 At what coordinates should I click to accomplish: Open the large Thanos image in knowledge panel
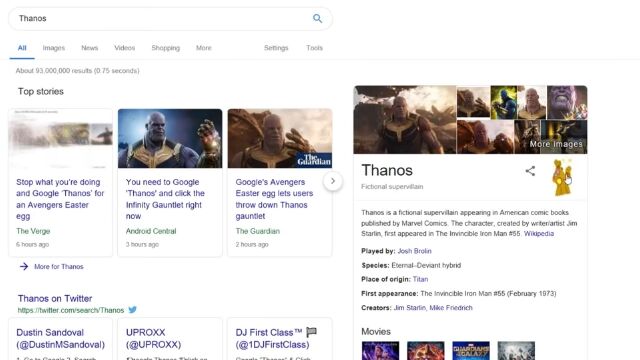click(x=405, y=120)
